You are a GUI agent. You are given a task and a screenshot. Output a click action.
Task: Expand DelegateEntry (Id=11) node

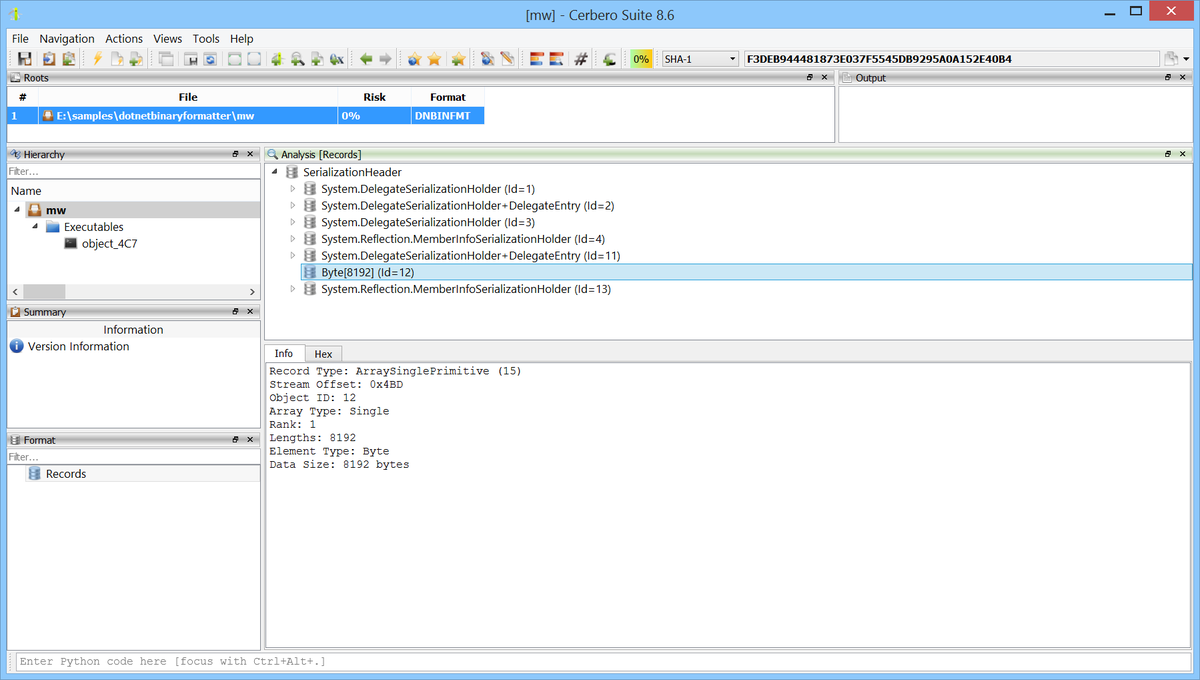coord(292,256)
